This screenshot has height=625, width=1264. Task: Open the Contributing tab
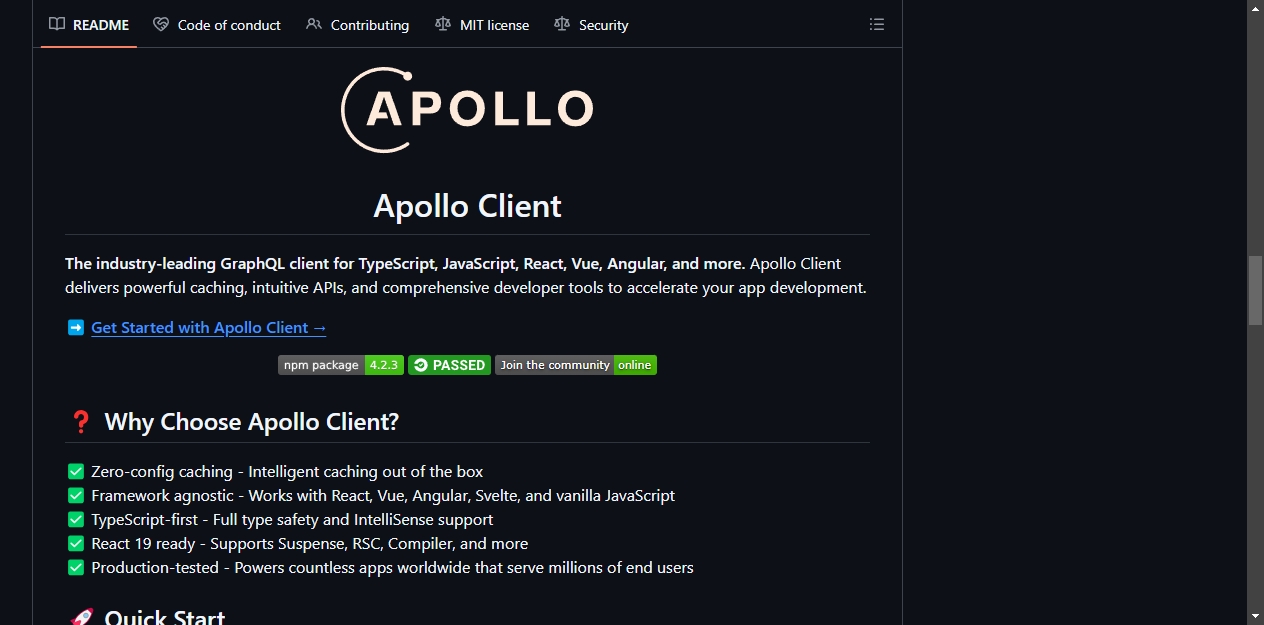(357, 25)
